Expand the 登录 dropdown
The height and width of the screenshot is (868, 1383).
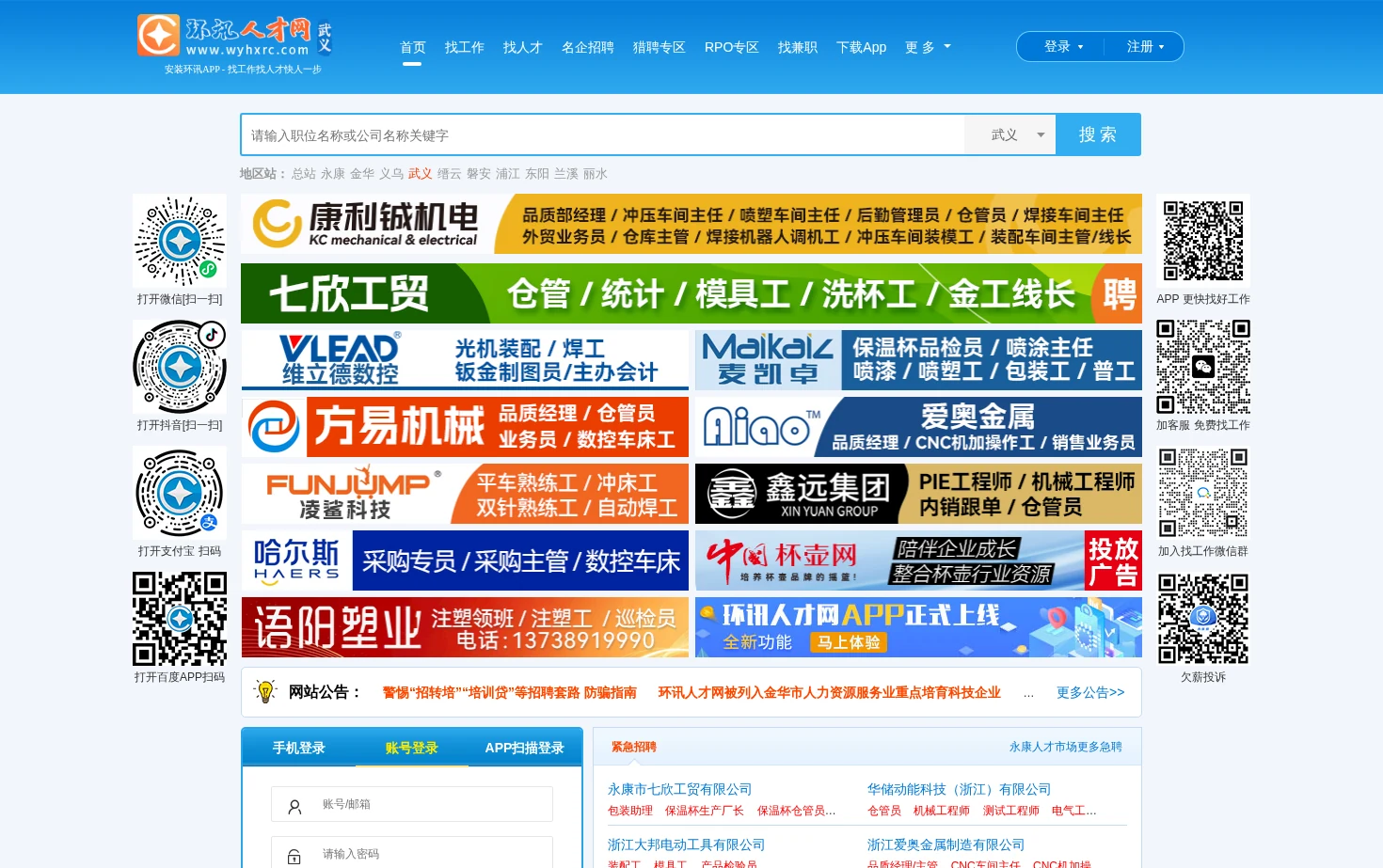[1063, 46]
